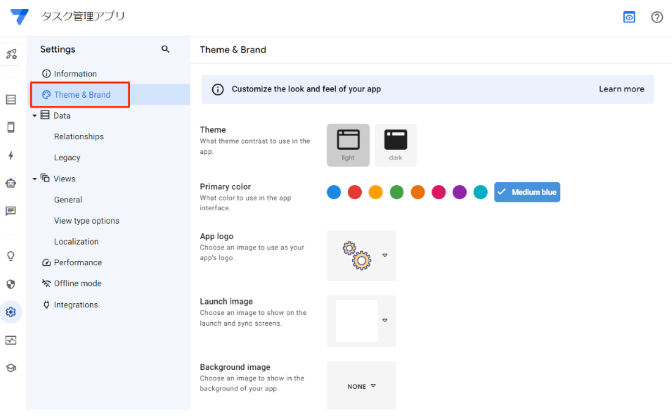Open the Intelligence lightbulb icon in rail
672x420 pixels.
coord(11,256)
